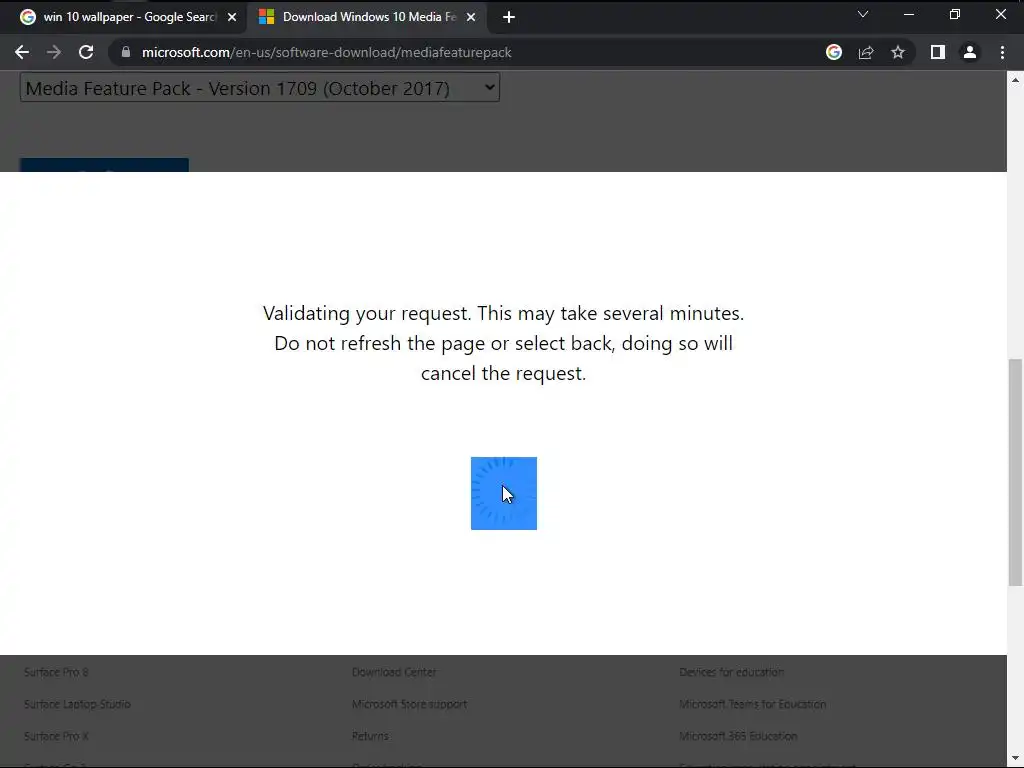Open the tab search chevron
This screenshot has height=768, width=1024.
tap(863, 14)
